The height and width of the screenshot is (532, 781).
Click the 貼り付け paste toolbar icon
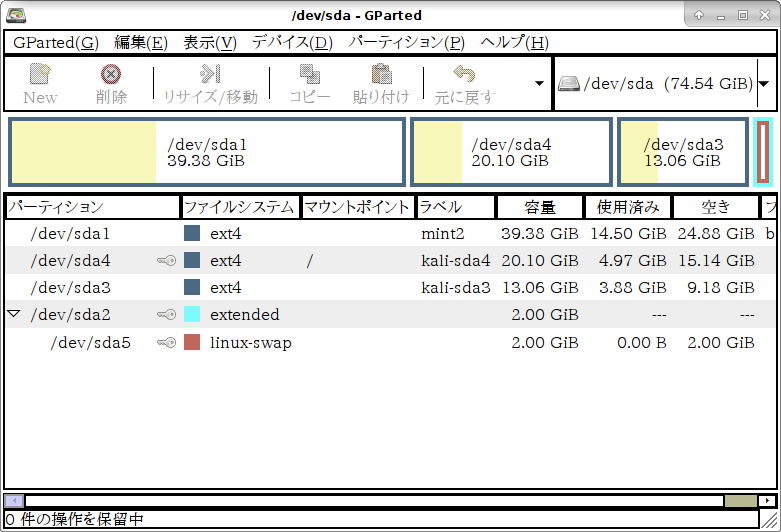tap(381, 74)
